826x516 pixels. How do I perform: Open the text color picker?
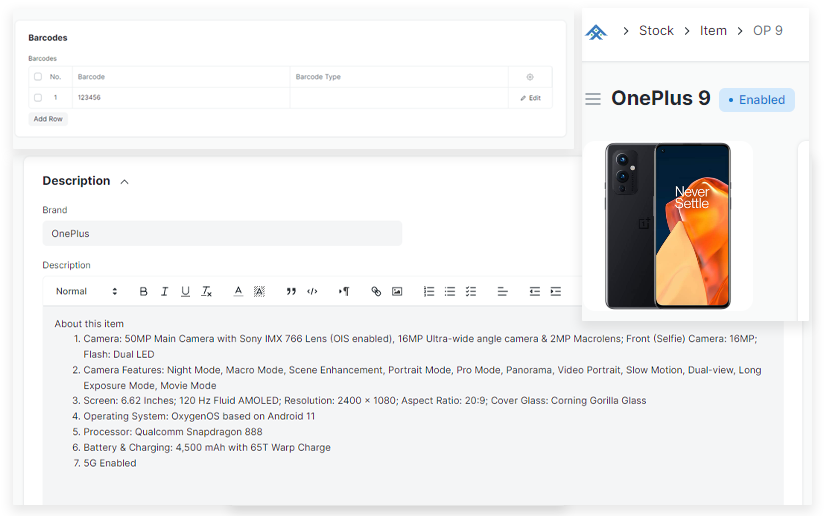(x=238, y=291)
